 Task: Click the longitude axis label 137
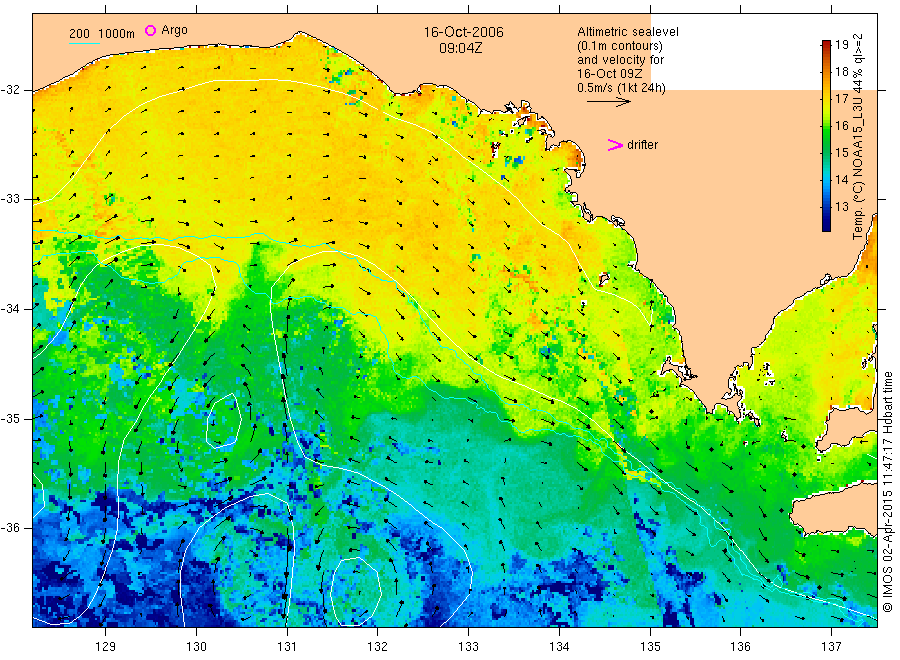click(x=831, y=647)
